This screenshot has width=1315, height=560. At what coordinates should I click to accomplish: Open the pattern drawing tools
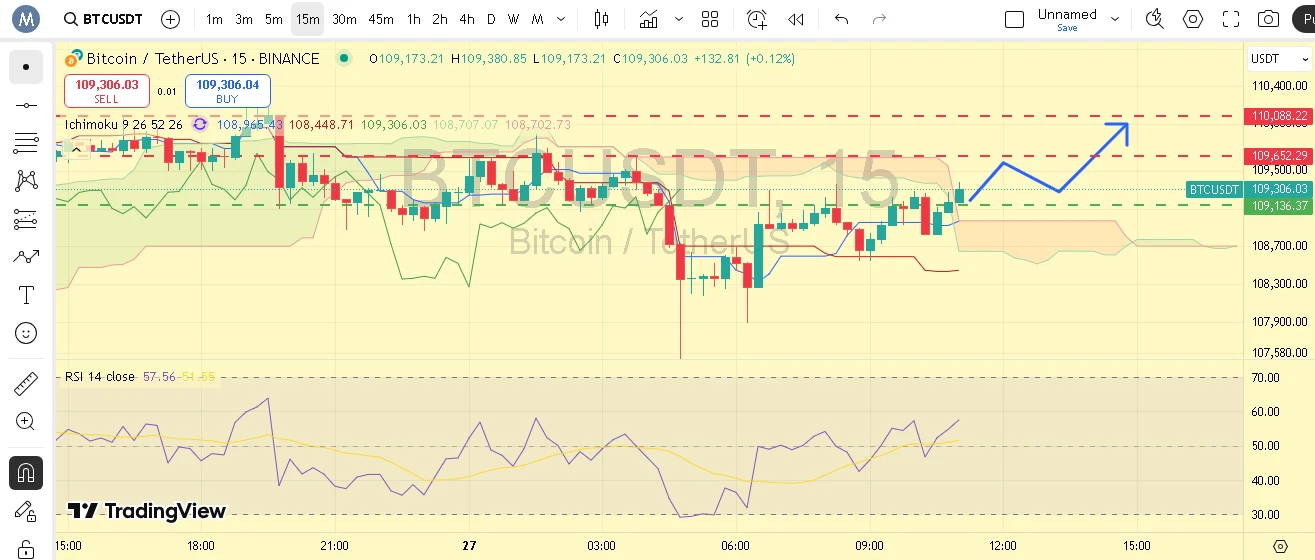coord(26,181)
